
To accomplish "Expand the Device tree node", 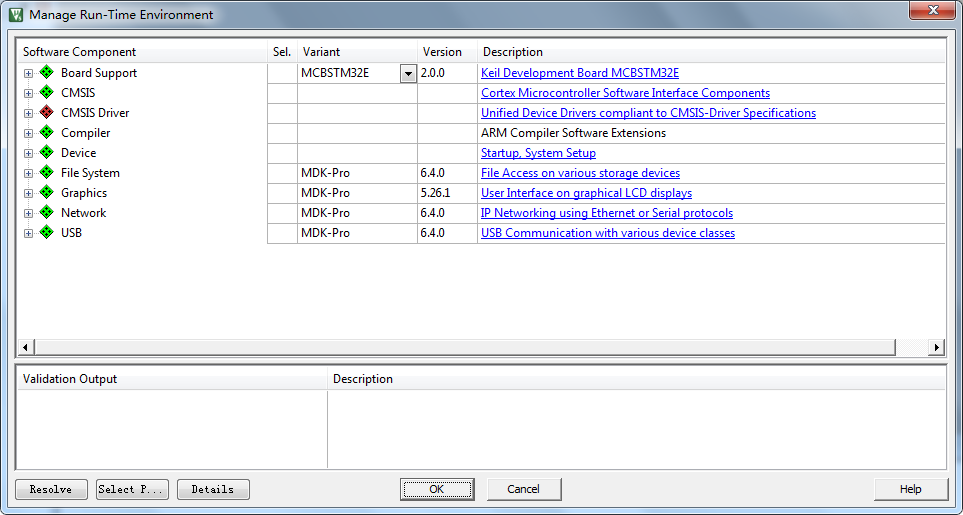I will tap(28, 153).
